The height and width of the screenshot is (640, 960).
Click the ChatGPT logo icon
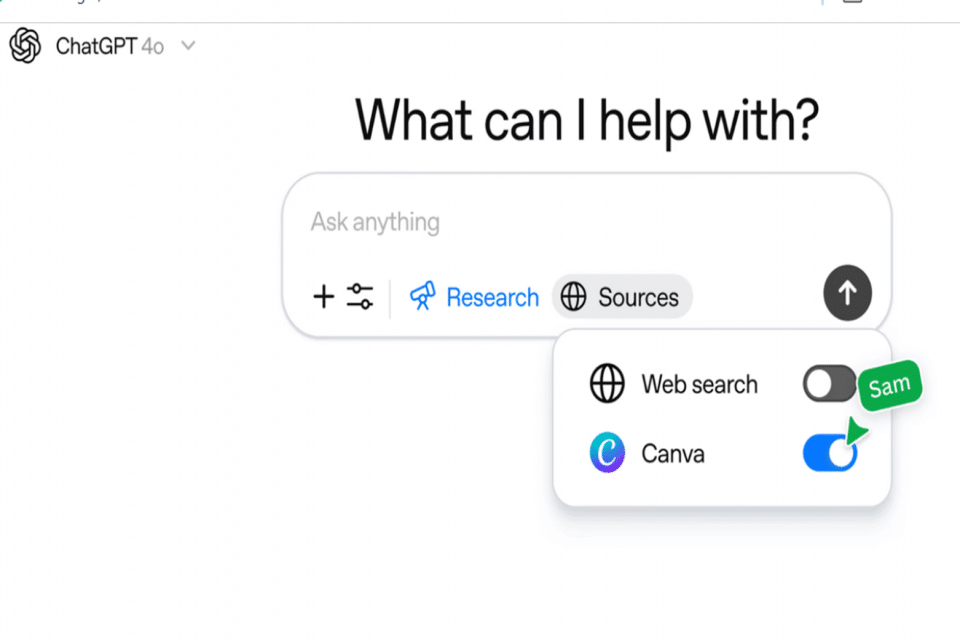tap(25, 46)
